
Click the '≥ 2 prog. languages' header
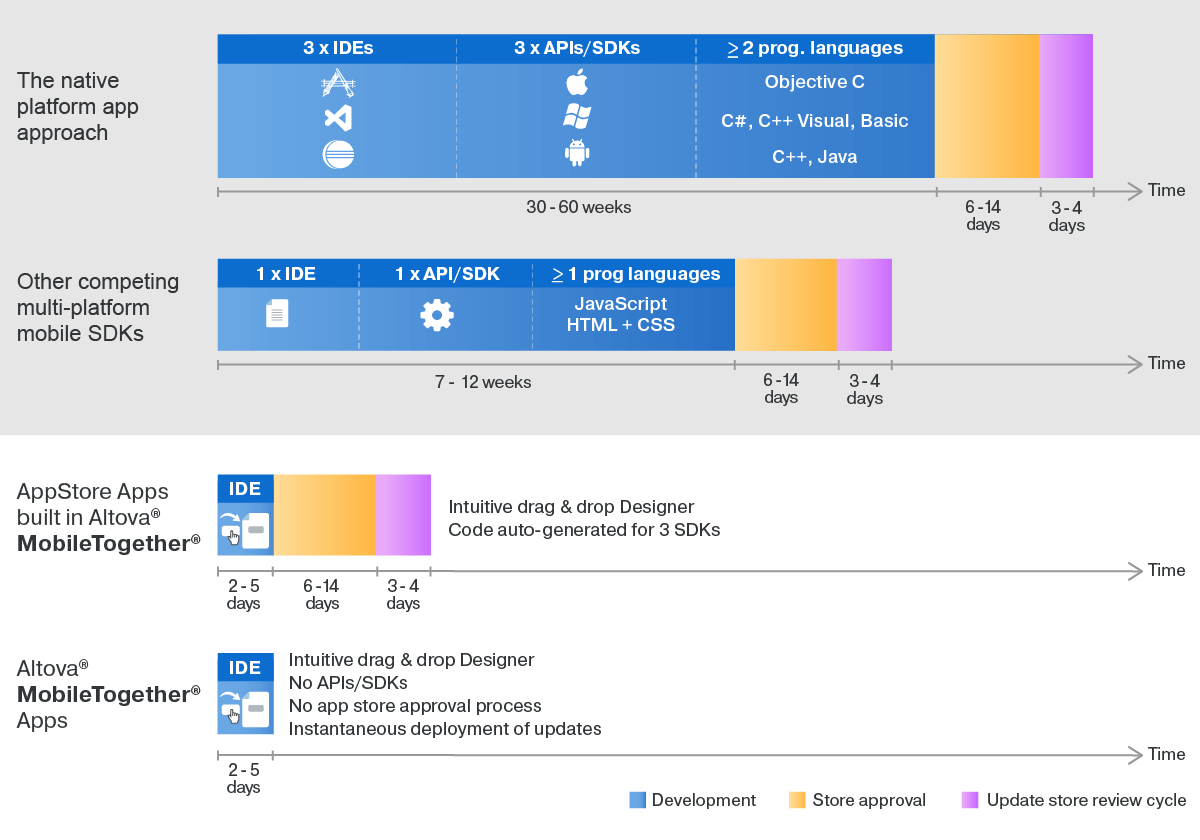[815, 48]
